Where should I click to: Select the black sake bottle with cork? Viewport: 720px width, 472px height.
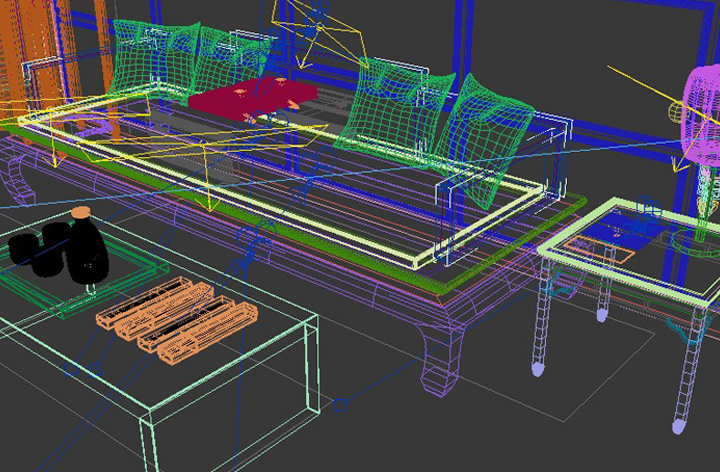(86, 248)
